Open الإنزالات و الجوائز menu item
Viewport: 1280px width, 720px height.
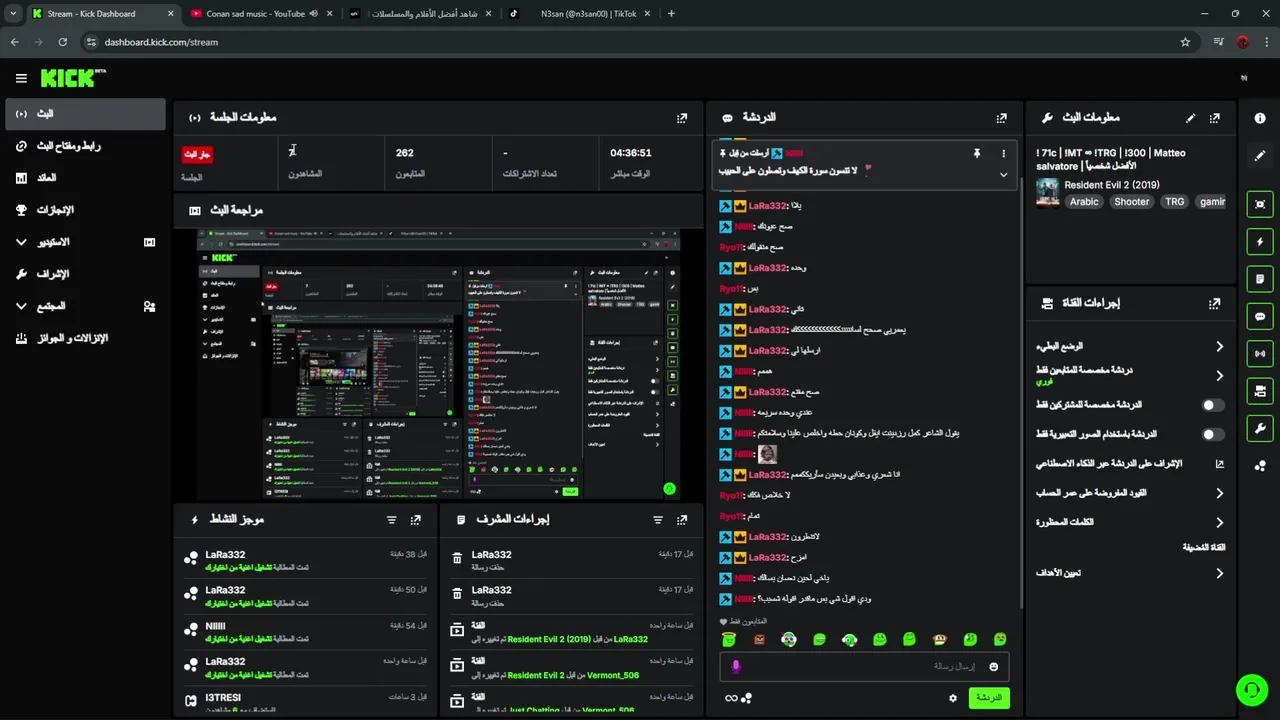click(x=85, y=338)
